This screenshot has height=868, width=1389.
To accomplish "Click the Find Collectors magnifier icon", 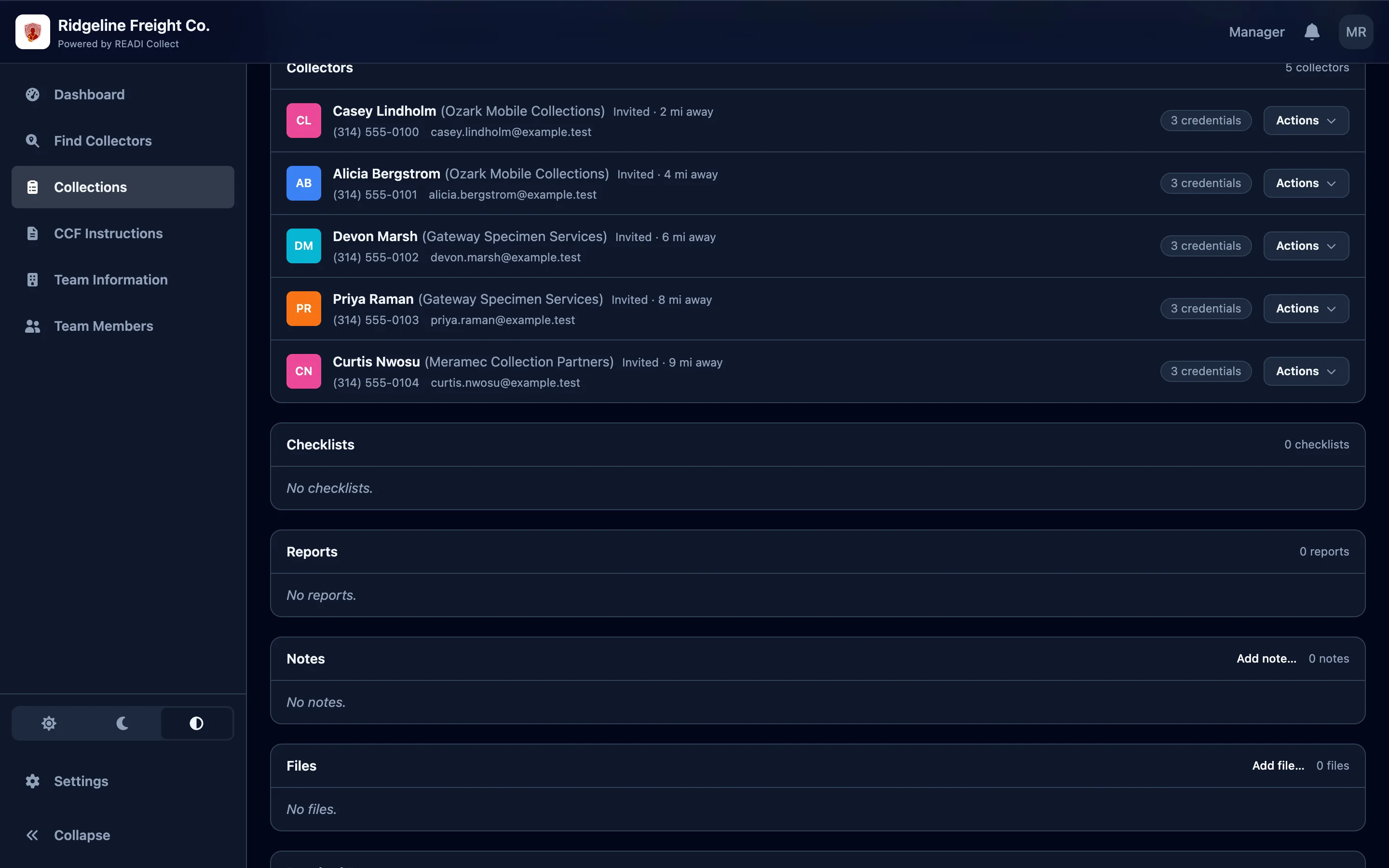I will (x=33, y=141).
